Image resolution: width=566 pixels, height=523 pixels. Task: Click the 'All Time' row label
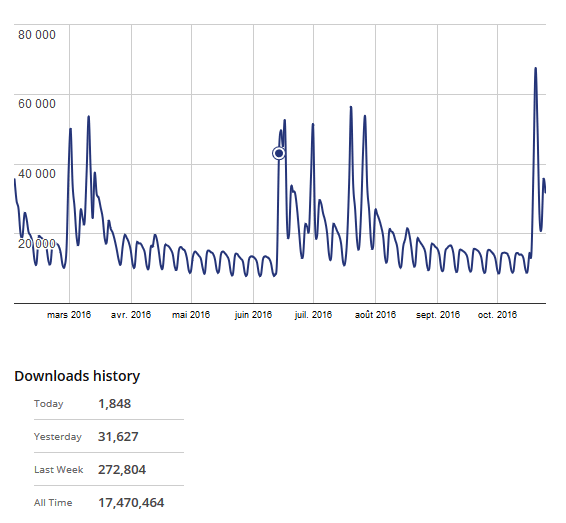point(53,503)
